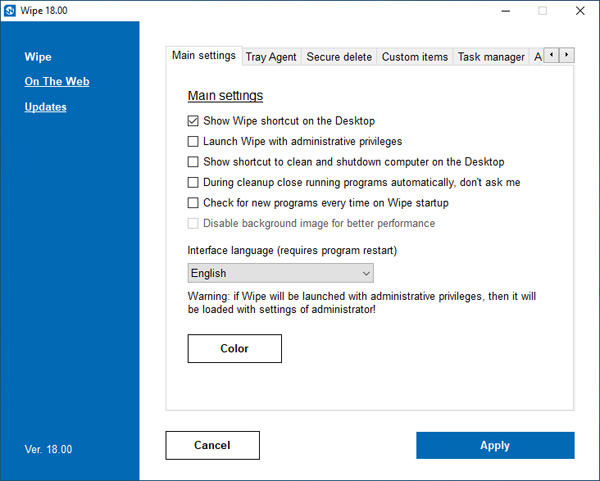Image resolution: width=600 pixels, height=481 pixels.
Task: Minimize the Wipe window
Action: click(x=506, y=11)
